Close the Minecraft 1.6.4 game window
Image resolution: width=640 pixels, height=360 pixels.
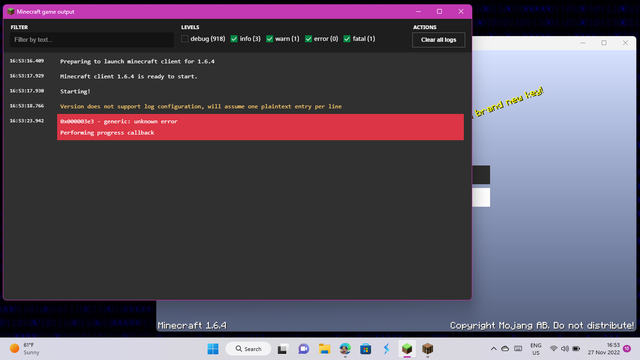[x=625, y=43]
